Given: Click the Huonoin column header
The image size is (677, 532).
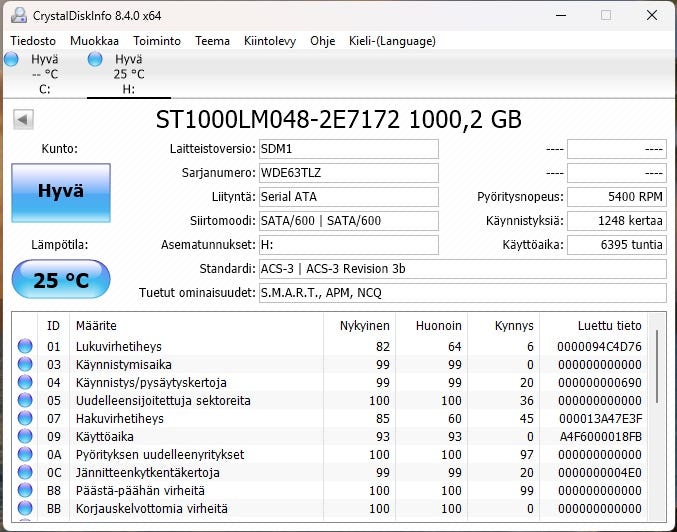Looking at the screenshot, I should (438, 326).
